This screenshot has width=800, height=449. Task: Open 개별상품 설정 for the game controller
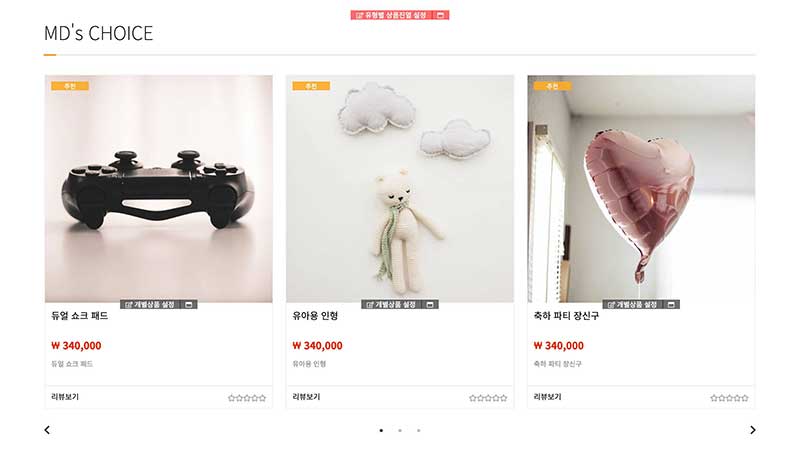pyautogui.click(x=151, y=305)
